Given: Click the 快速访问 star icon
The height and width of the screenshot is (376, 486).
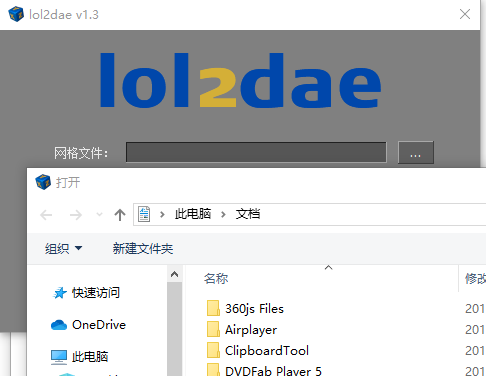Looking at the screenshot, I should click(x=60, y=293).
